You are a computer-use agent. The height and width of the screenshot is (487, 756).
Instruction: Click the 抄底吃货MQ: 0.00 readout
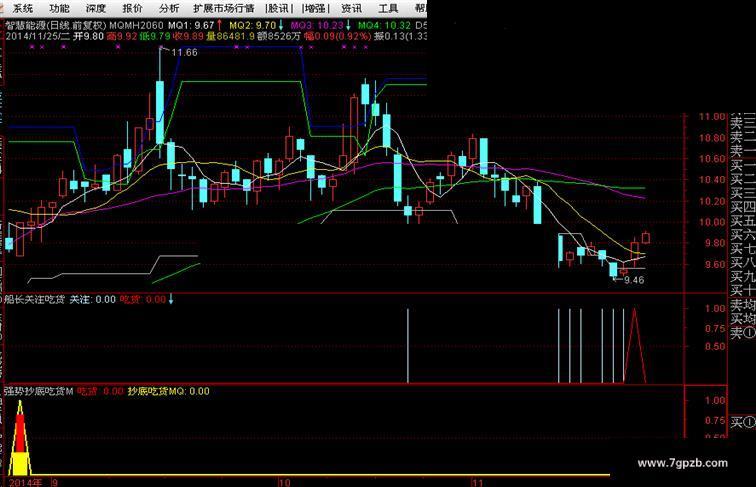168,391
